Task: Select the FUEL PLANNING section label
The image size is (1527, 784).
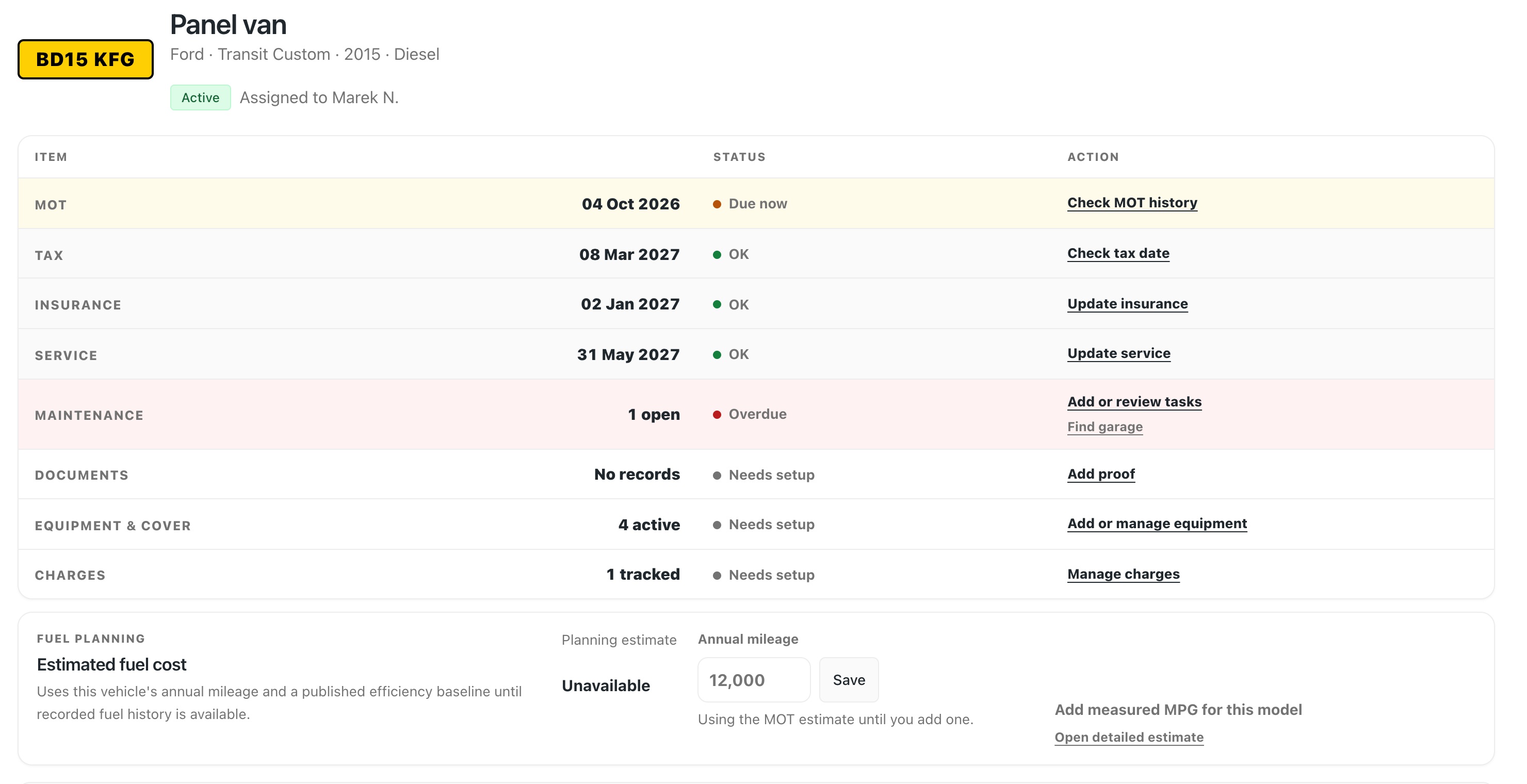Action: pyautogui.click(x=91, y=639)
